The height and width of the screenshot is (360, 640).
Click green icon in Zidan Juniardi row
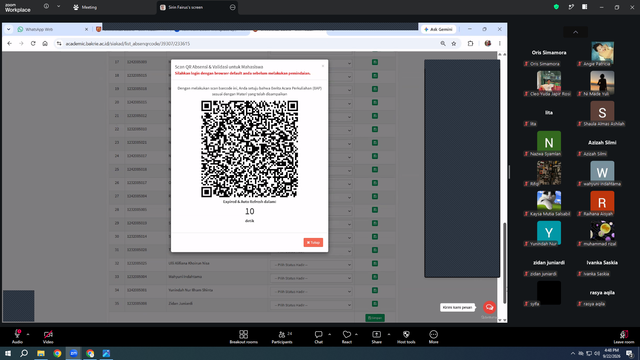375,304
